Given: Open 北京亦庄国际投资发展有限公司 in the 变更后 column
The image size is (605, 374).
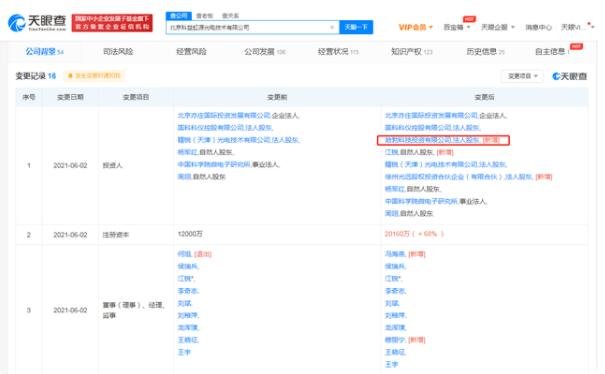Looking at the screenshot, I should tap(431, 115).
